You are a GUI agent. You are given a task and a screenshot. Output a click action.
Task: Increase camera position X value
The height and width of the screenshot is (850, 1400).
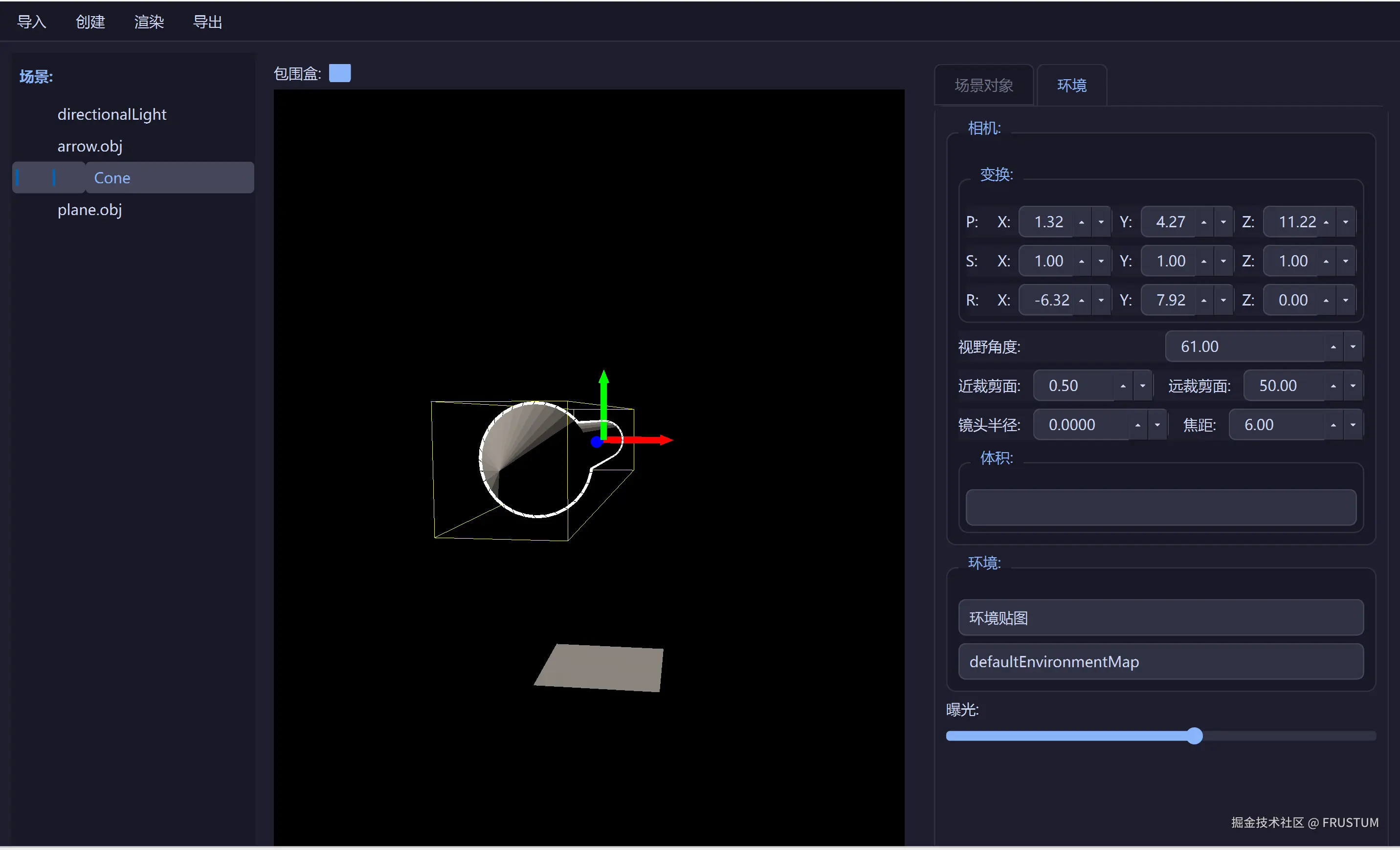coord(1081,222)
